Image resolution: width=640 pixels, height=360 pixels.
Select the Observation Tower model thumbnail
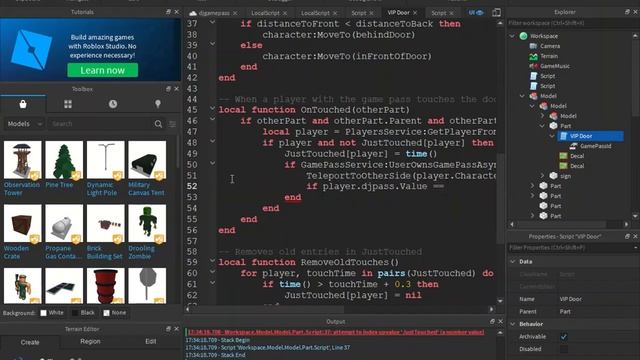(x=23, y=160)
